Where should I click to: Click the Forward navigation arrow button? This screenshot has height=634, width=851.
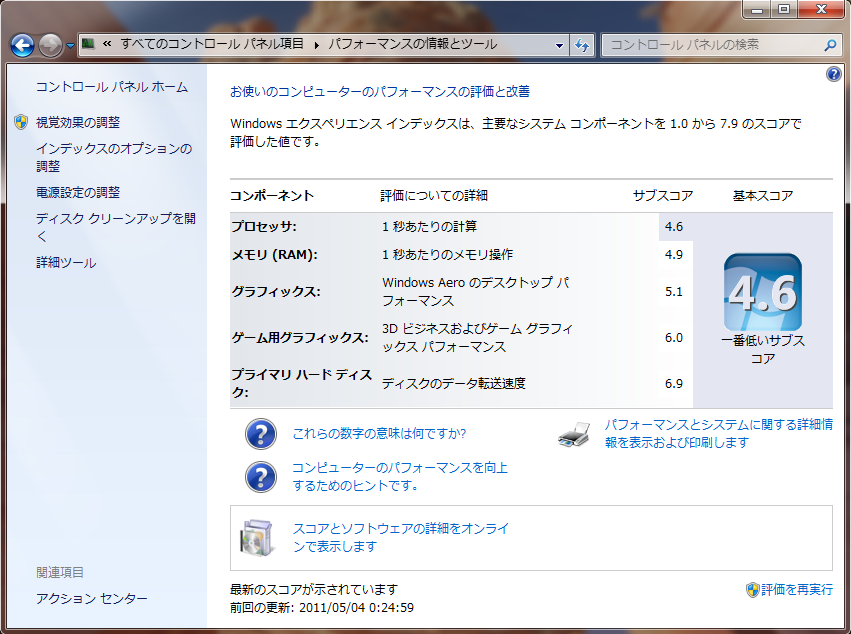pyautogui.click(x=50, y=45)
